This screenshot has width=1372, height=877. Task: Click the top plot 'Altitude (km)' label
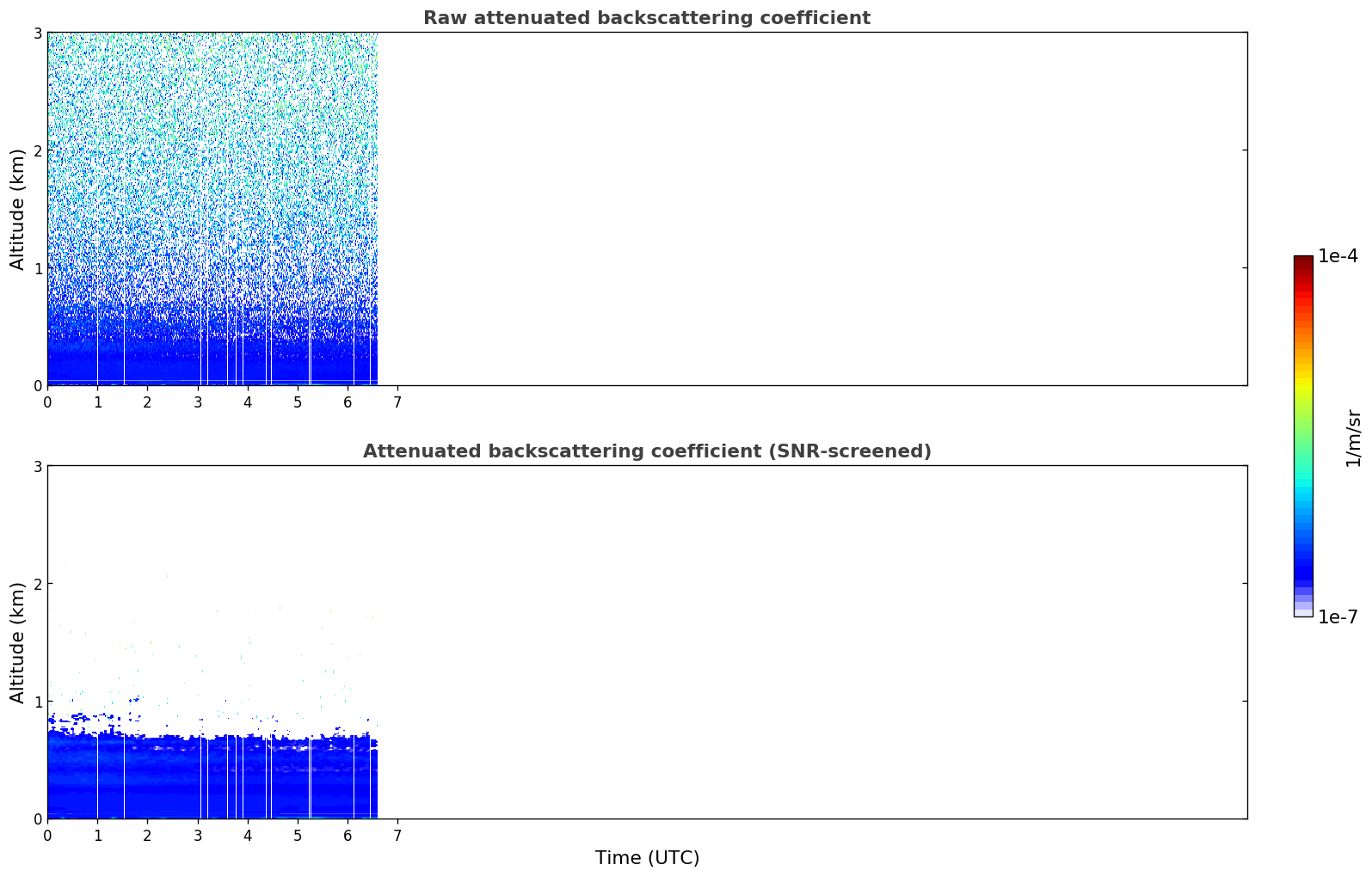[18, 209]
